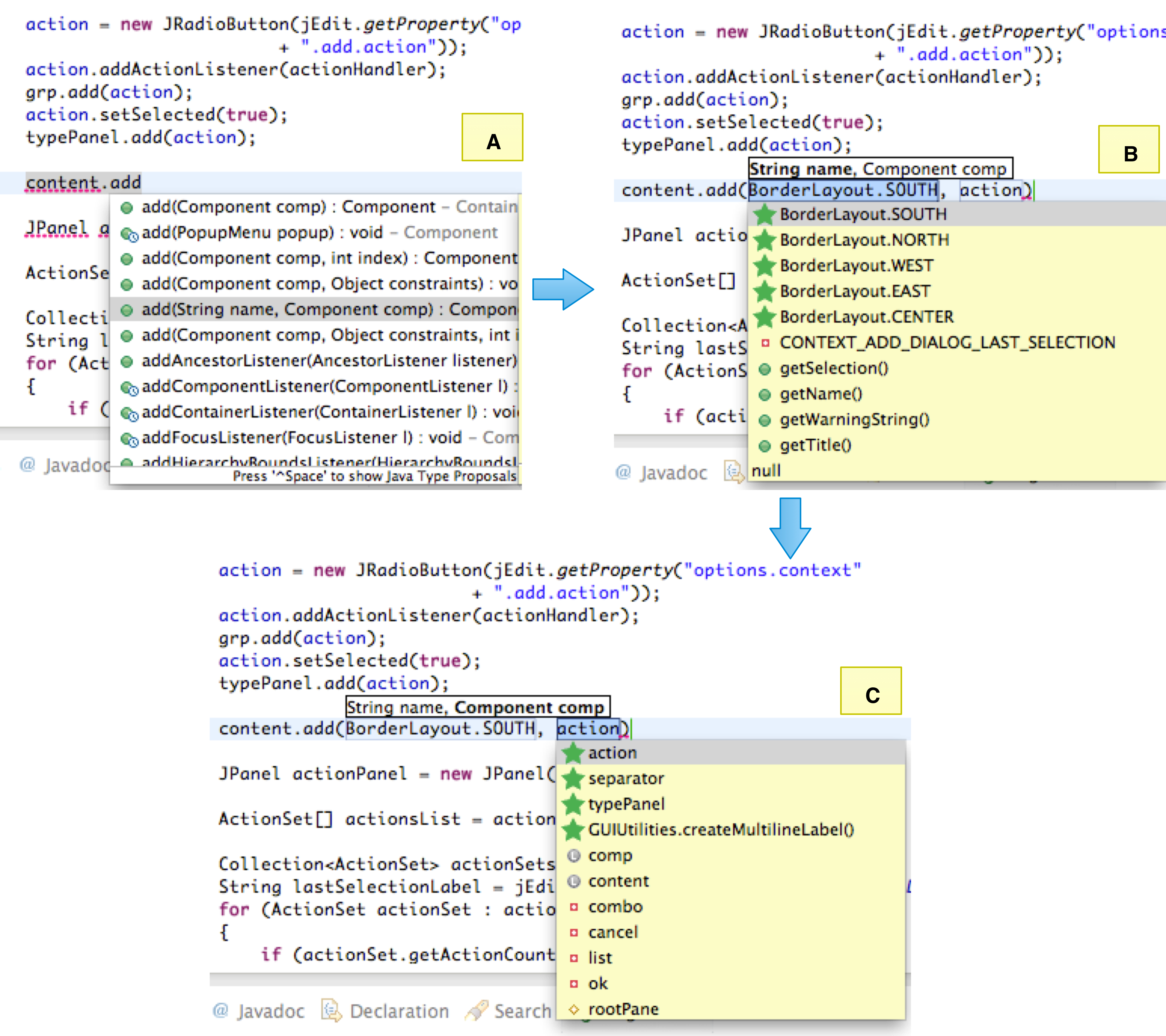Click the red field icon beside cancel
Screen dimensions: 1166x1036
coord(574,933)
